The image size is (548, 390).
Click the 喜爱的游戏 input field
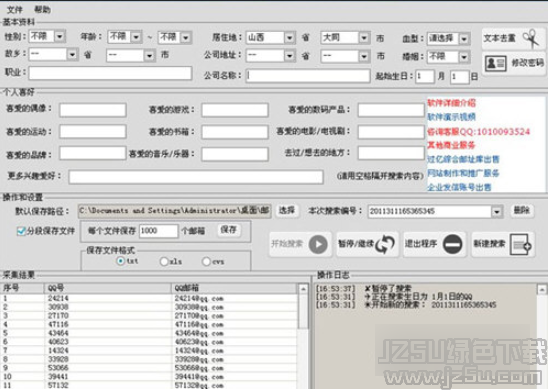(x=235, y=110)
